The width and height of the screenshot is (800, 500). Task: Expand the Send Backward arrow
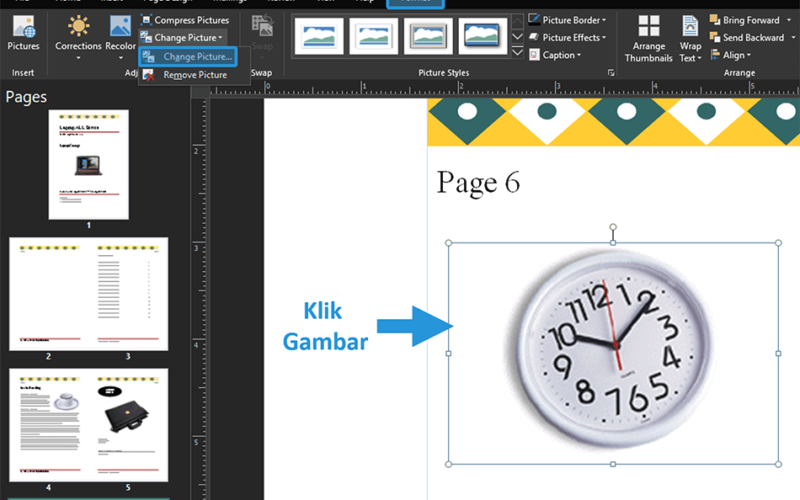click(793, 38)
